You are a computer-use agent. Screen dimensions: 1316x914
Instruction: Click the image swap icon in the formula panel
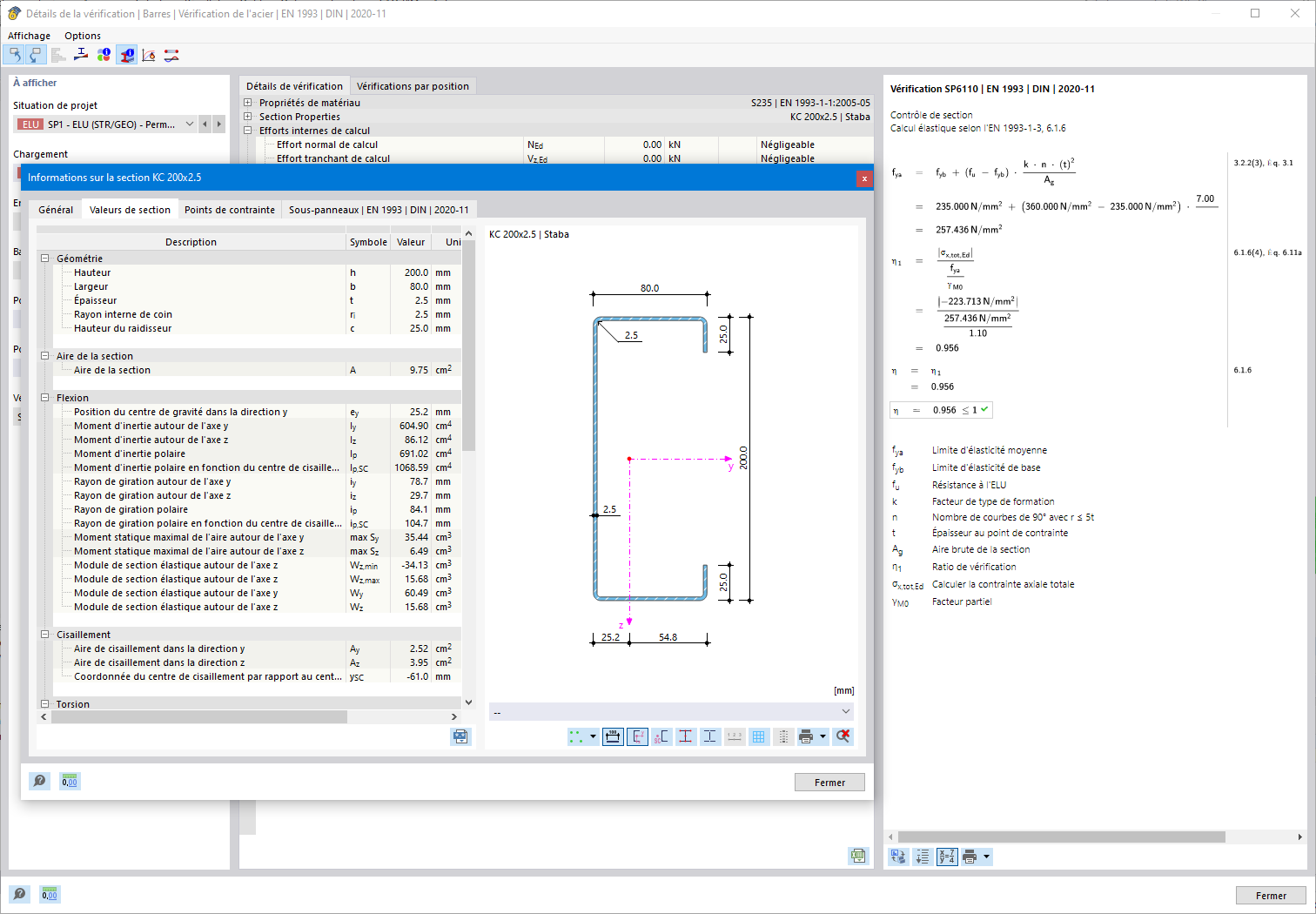coord(898,857)
